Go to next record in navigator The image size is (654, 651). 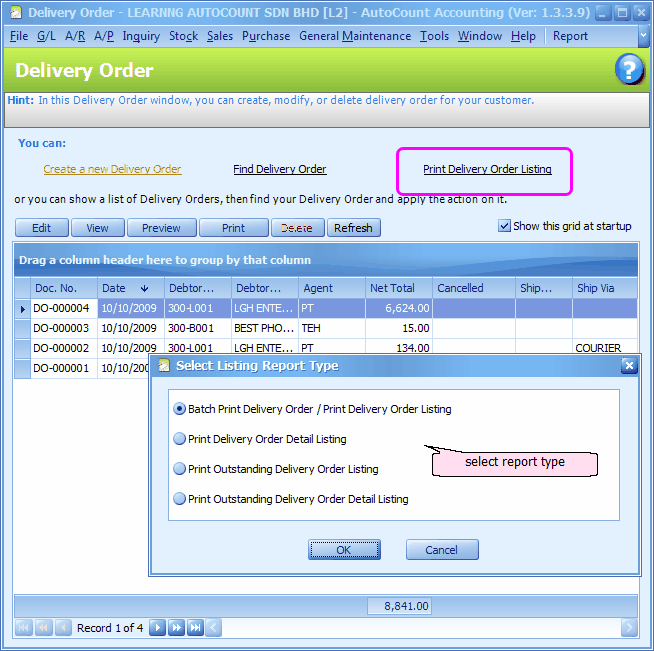[x=157, y=628]
